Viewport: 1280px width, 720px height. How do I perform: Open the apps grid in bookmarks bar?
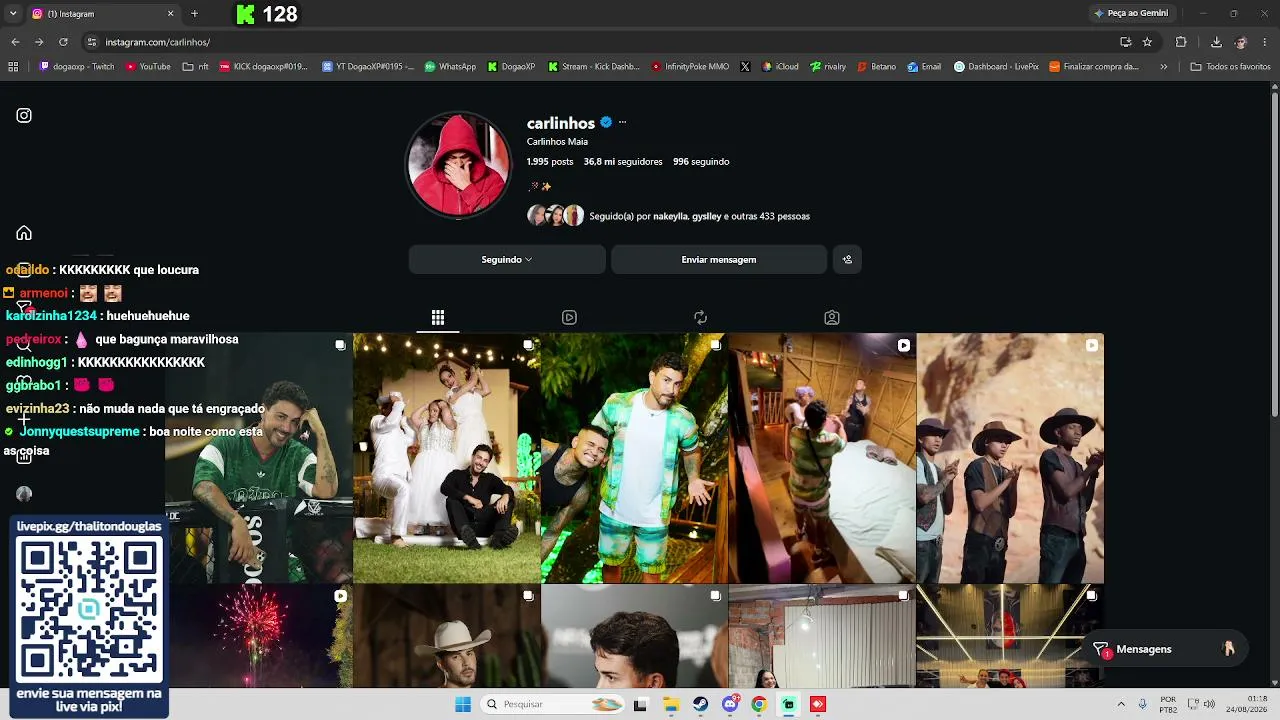[x=13, y=67]
